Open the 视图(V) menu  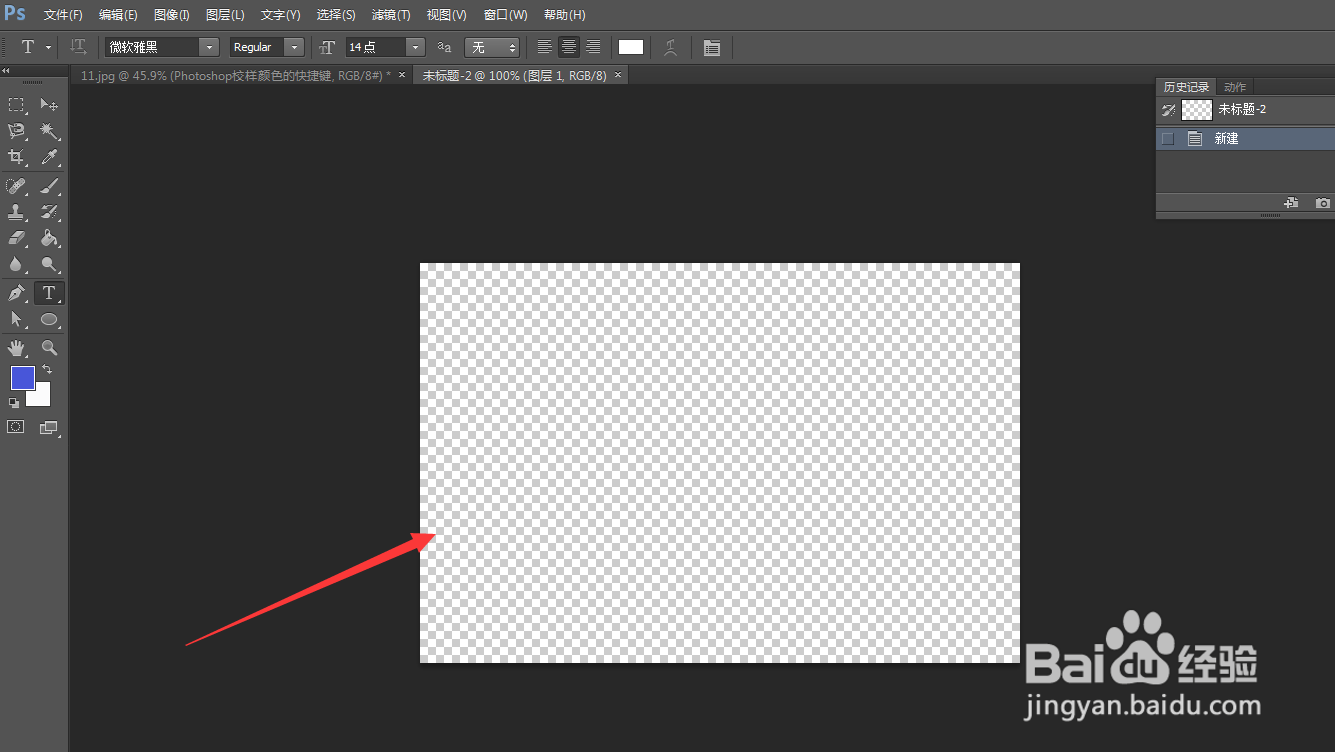446,15
